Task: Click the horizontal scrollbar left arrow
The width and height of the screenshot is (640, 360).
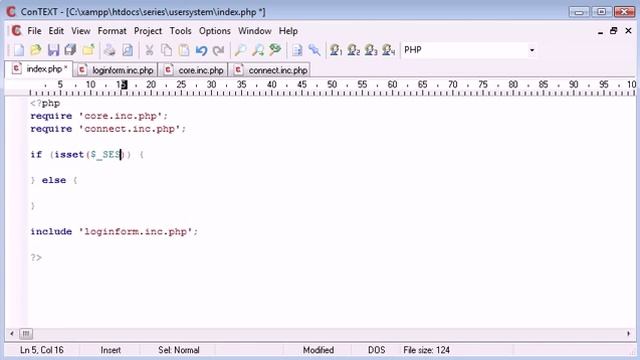Action: 11,333
